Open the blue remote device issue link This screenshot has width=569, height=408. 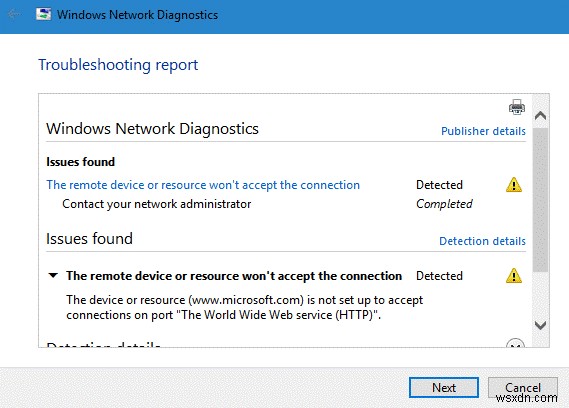click(203, 185)
